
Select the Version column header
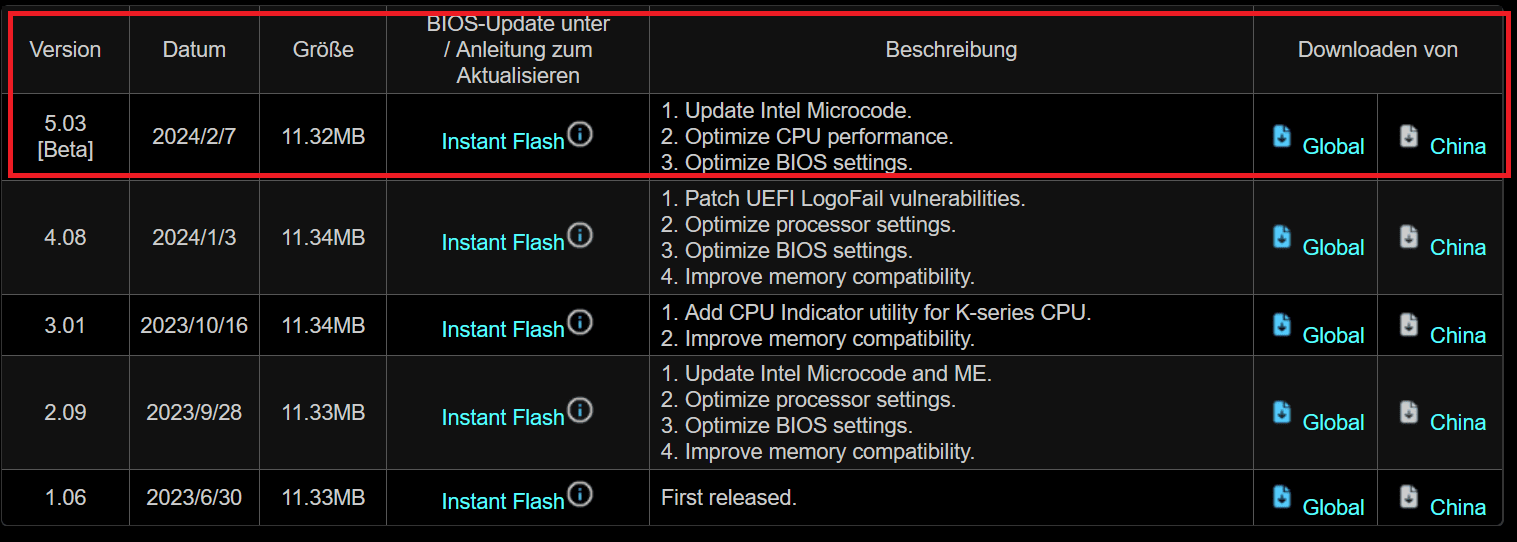(x=65, y=50)
